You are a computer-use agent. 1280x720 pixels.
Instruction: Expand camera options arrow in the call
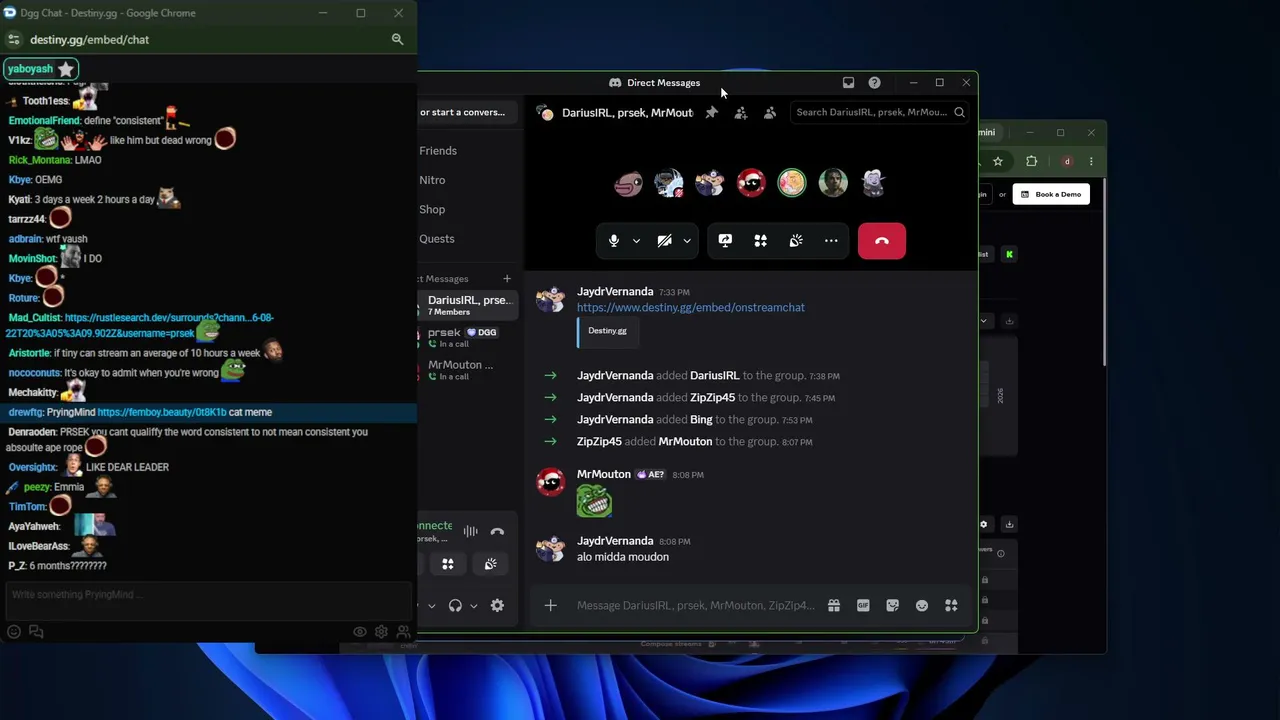(x=686, y=241)
